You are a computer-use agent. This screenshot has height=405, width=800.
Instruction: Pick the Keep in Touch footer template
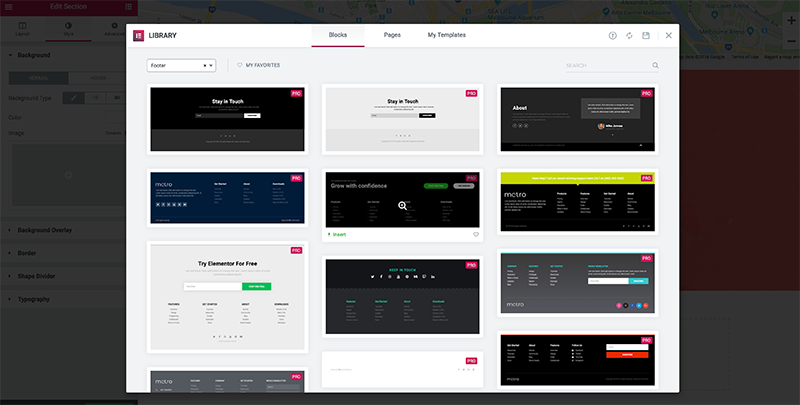click(402, 297)
